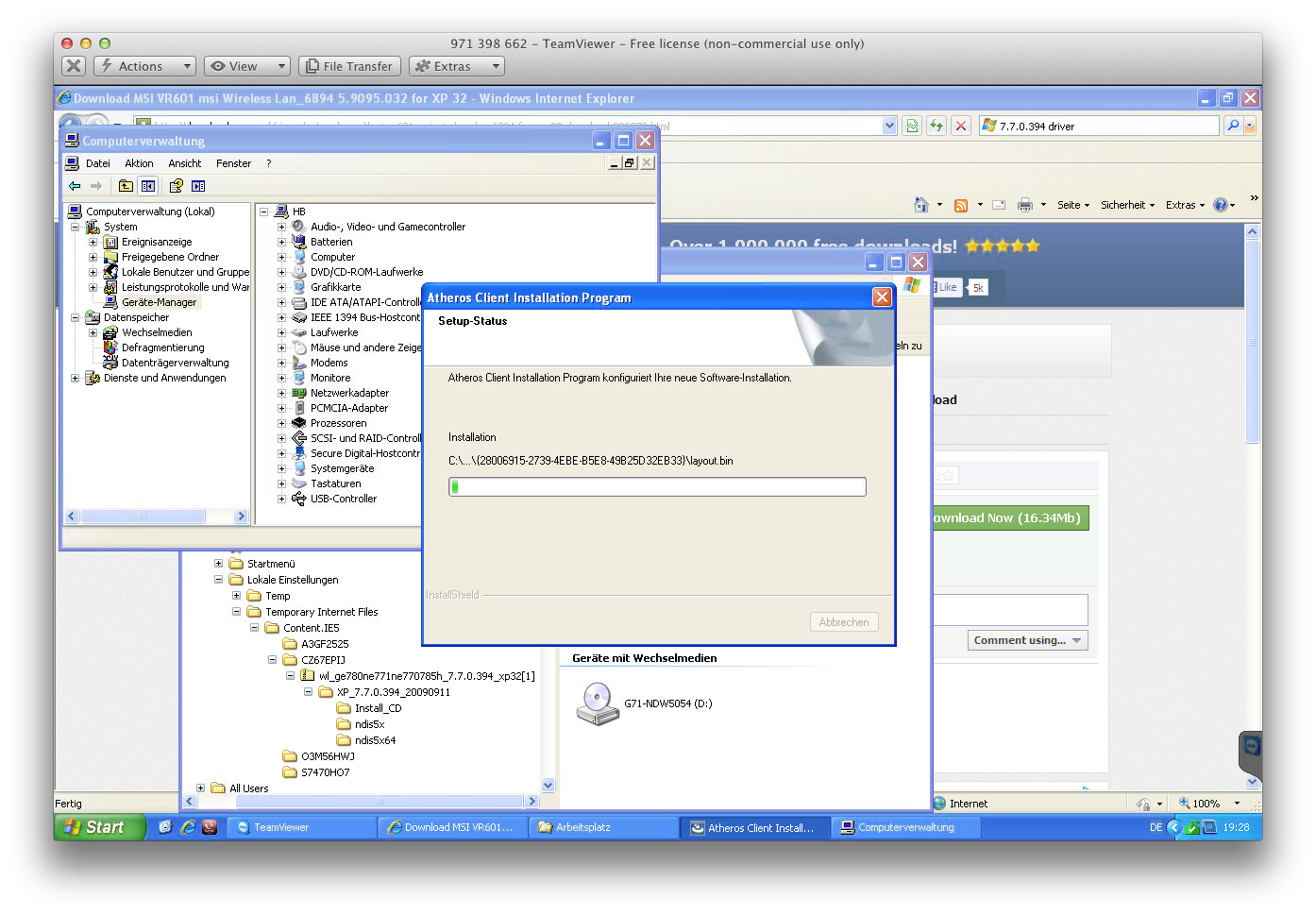Select Datenträgerverwaltung in the tree
Image resolution: width=1316 pixels, height=915 pixels.
[x=175, y=363]
